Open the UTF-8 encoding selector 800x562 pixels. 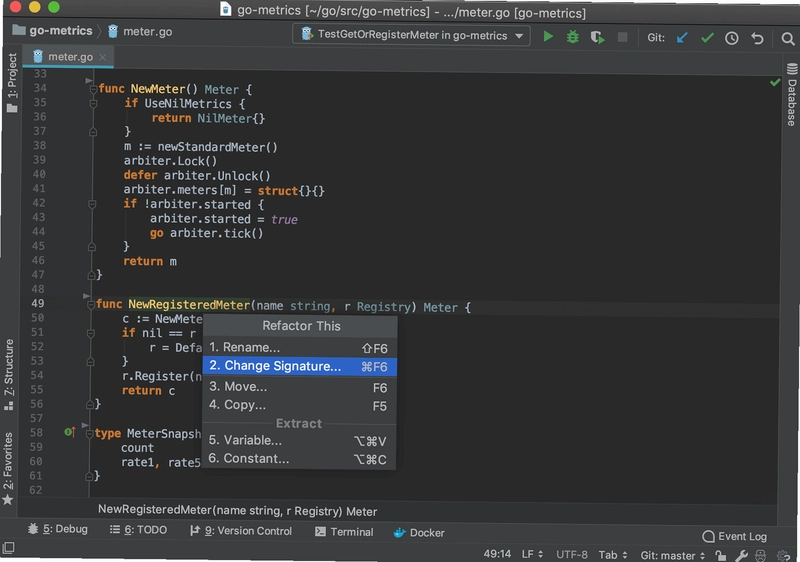[x=571, y=554]
